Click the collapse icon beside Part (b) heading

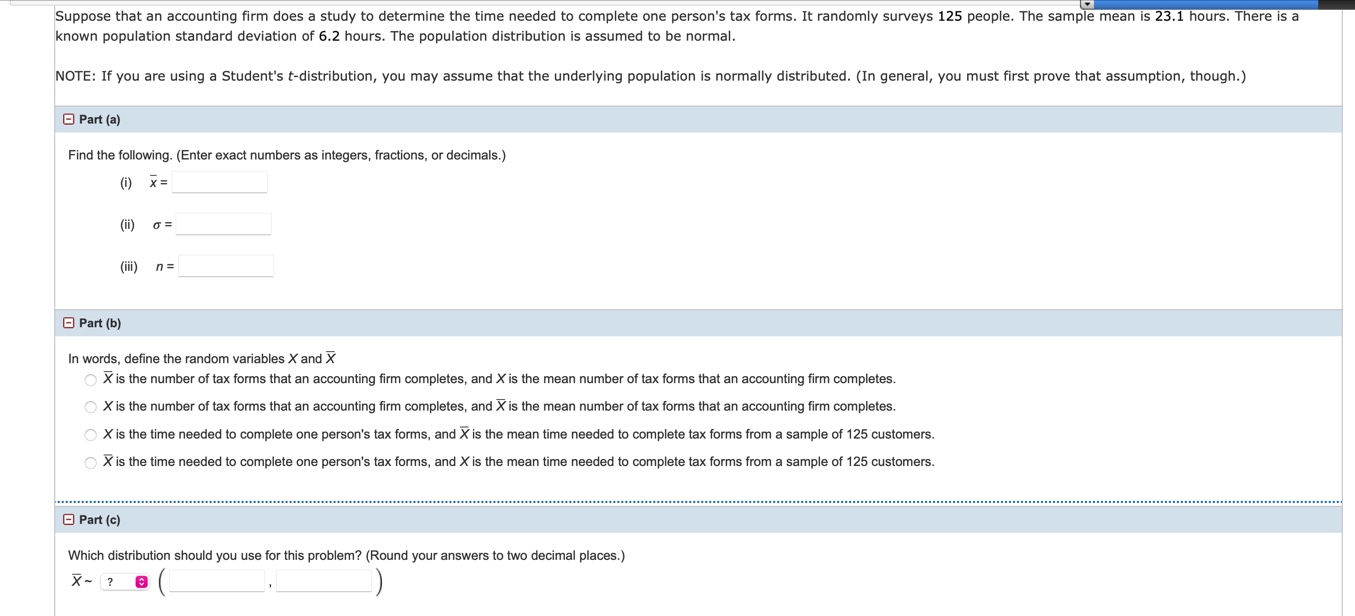(x=68, y=322)
